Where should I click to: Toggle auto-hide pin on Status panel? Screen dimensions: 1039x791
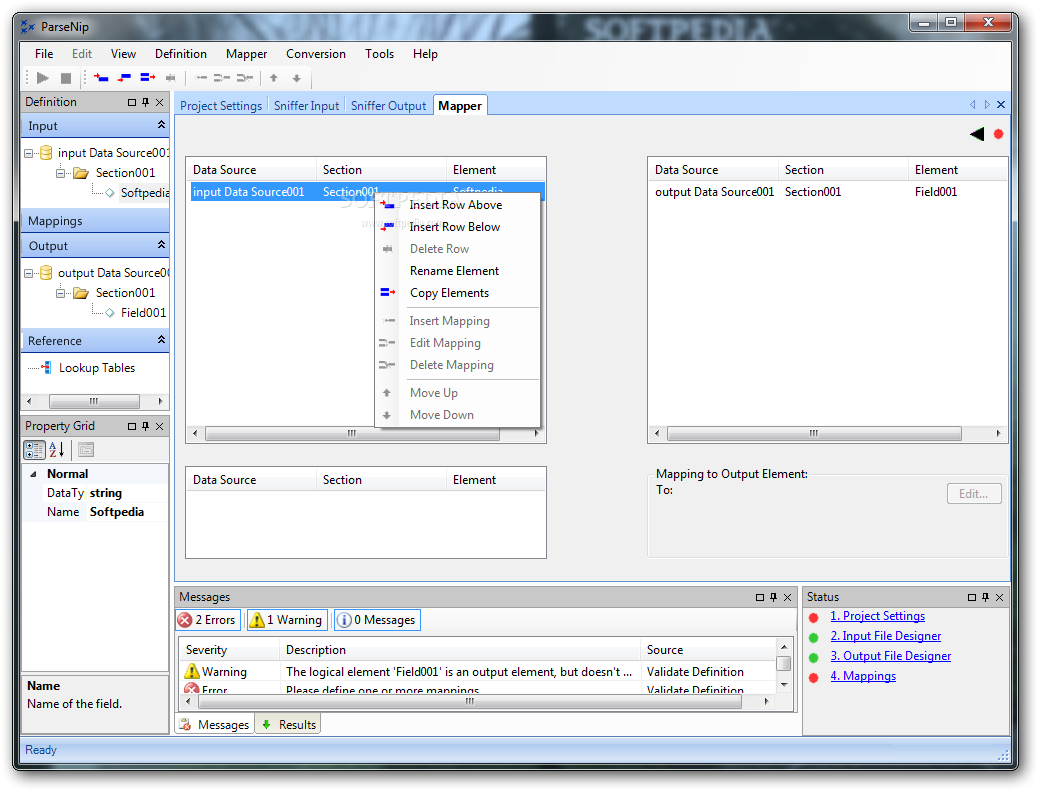tap(985, 598)
